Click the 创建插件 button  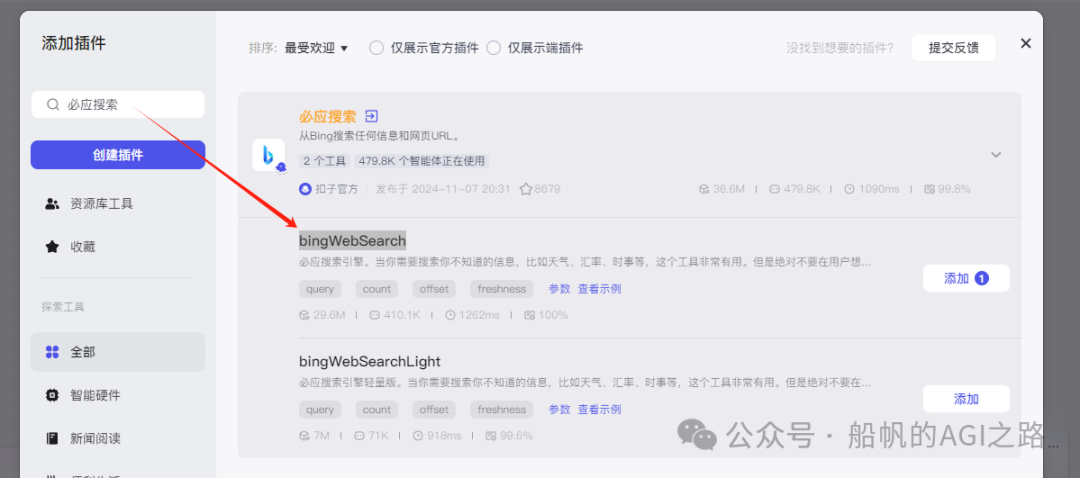[118, 155]
